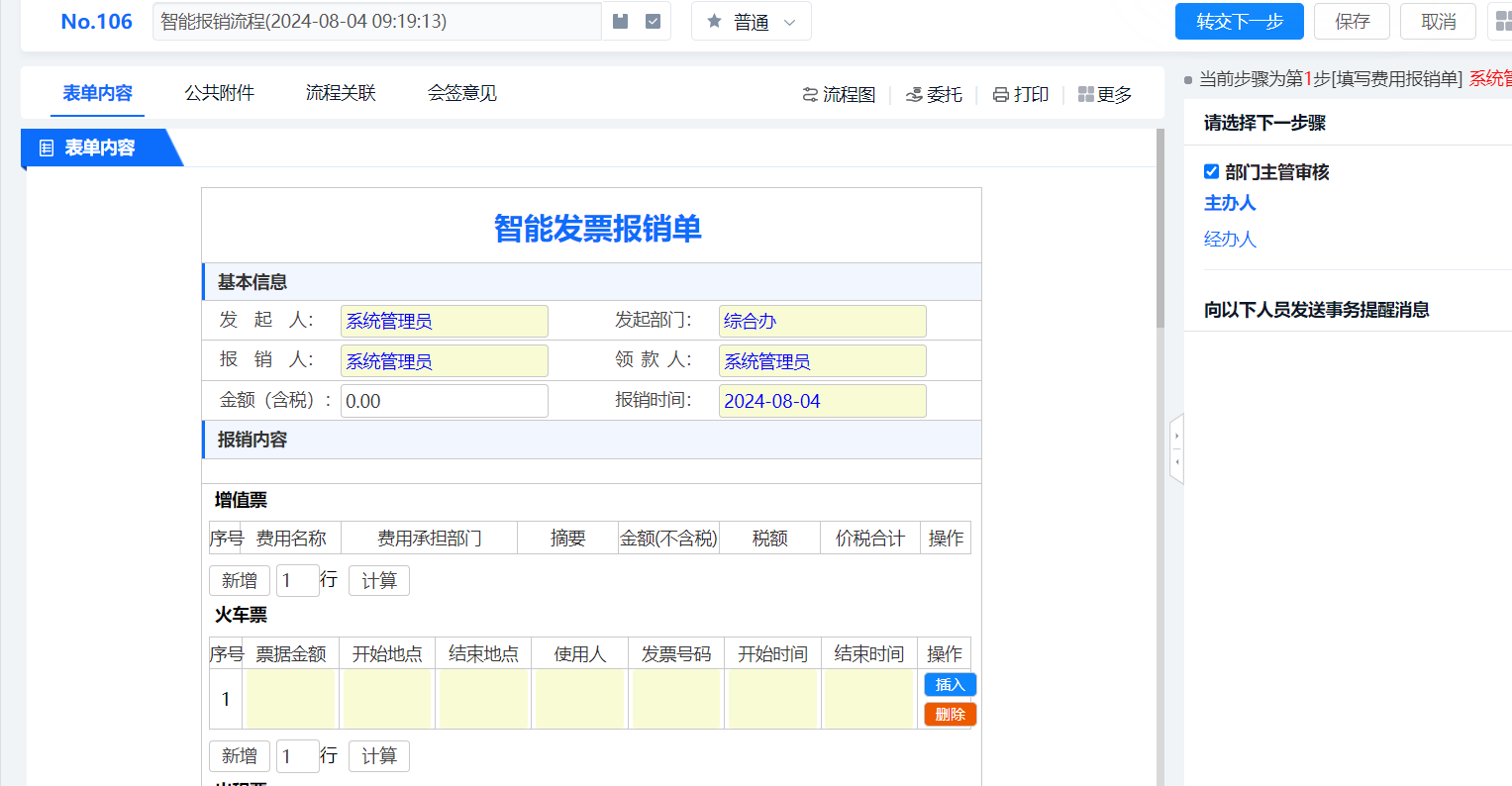Uncheck the 部门主管审核 checkbox

pos(1211,171)
